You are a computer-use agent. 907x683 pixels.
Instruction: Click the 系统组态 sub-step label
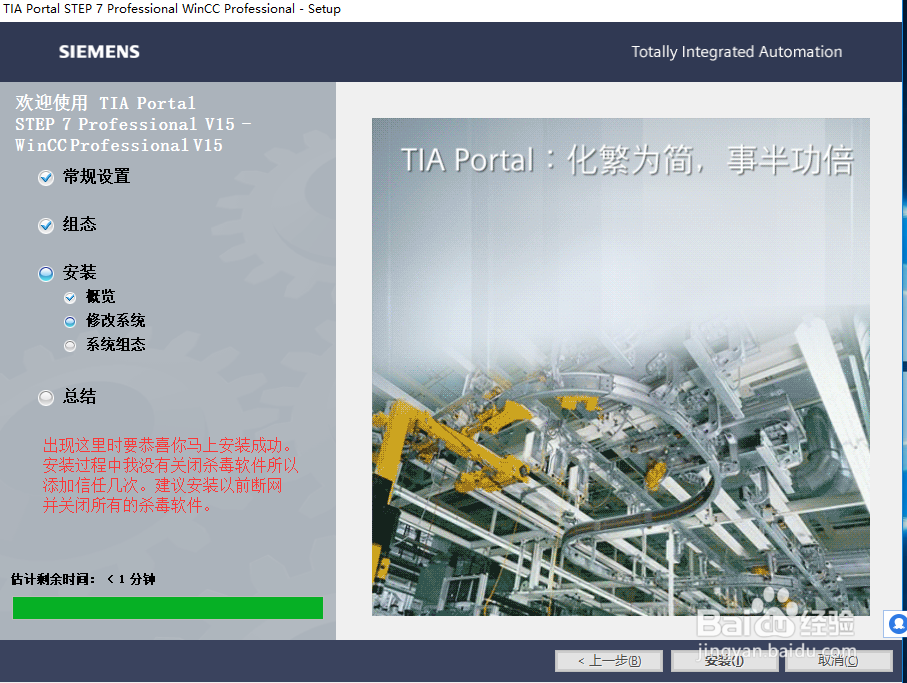pyautogui.click(x=116, y=345)
